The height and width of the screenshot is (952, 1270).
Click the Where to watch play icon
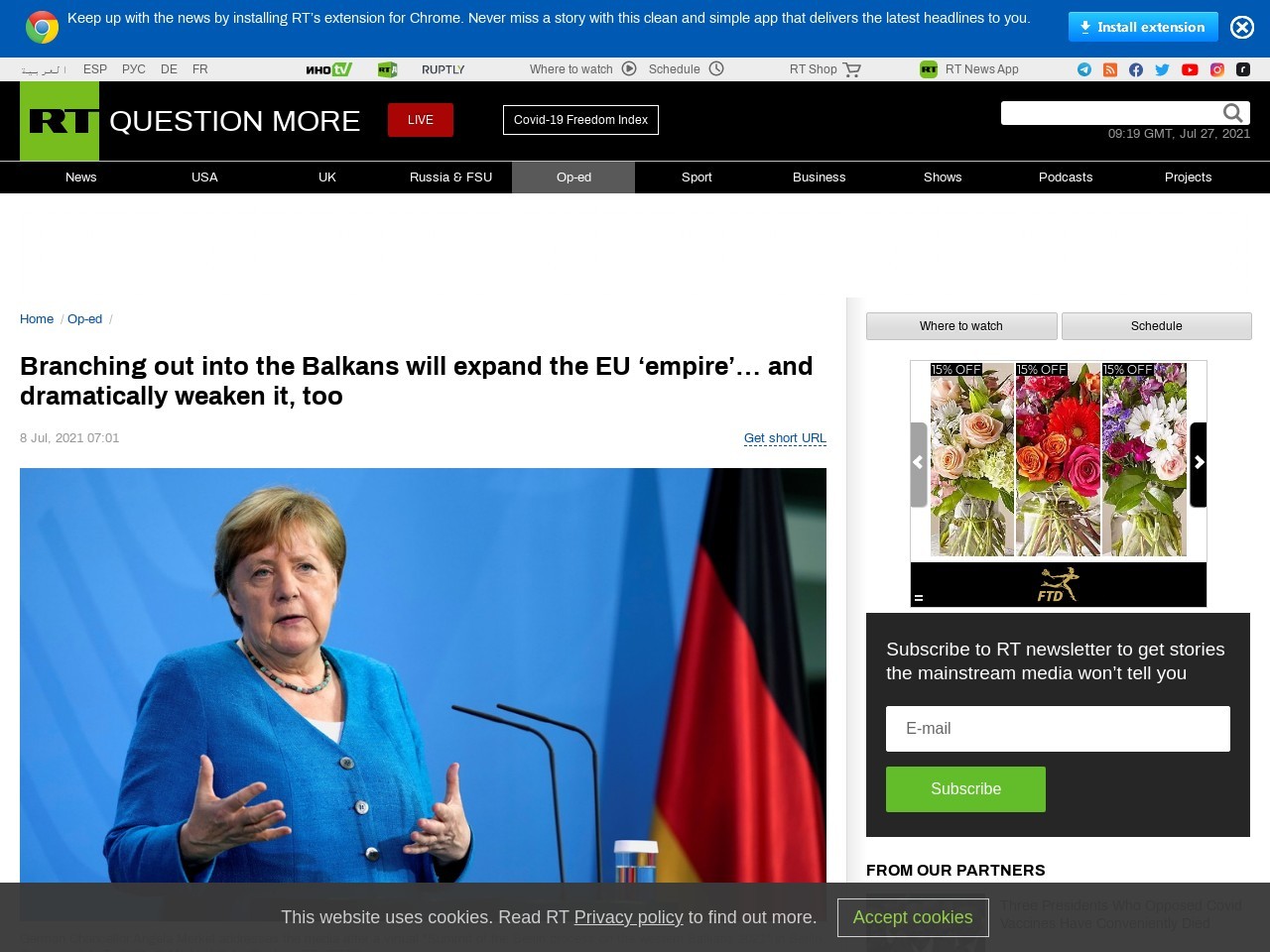[x=629, y=68]
